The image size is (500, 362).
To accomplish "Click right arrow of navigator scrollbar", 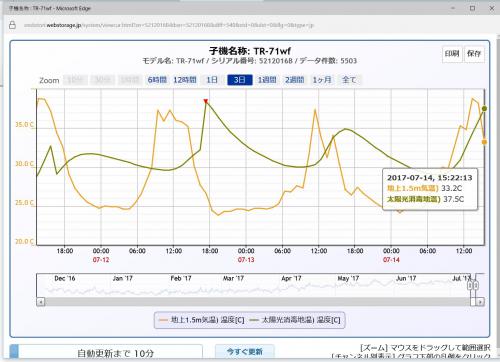I will pos(480,302).
